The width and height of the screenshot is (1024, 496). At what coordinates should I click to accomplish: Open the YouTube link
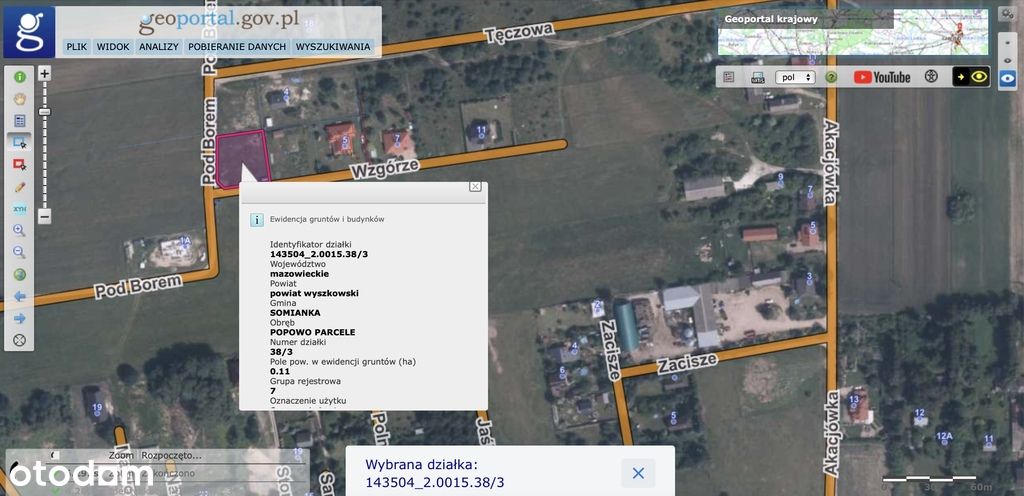click(882, 77)
